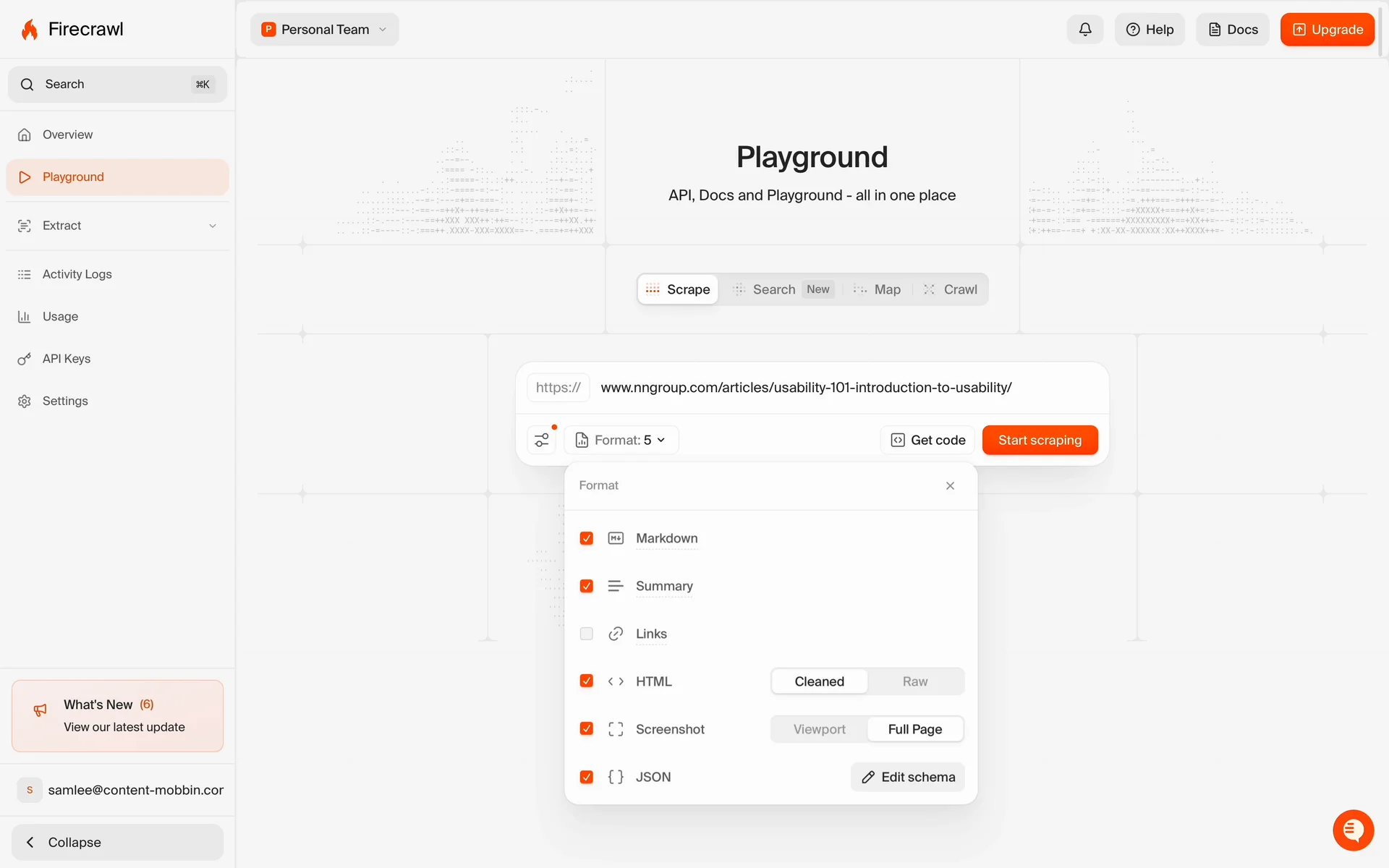This screenshot has width=1389, height=868.
Task: Open API Keys from sidebar
Action: point(66,359)
